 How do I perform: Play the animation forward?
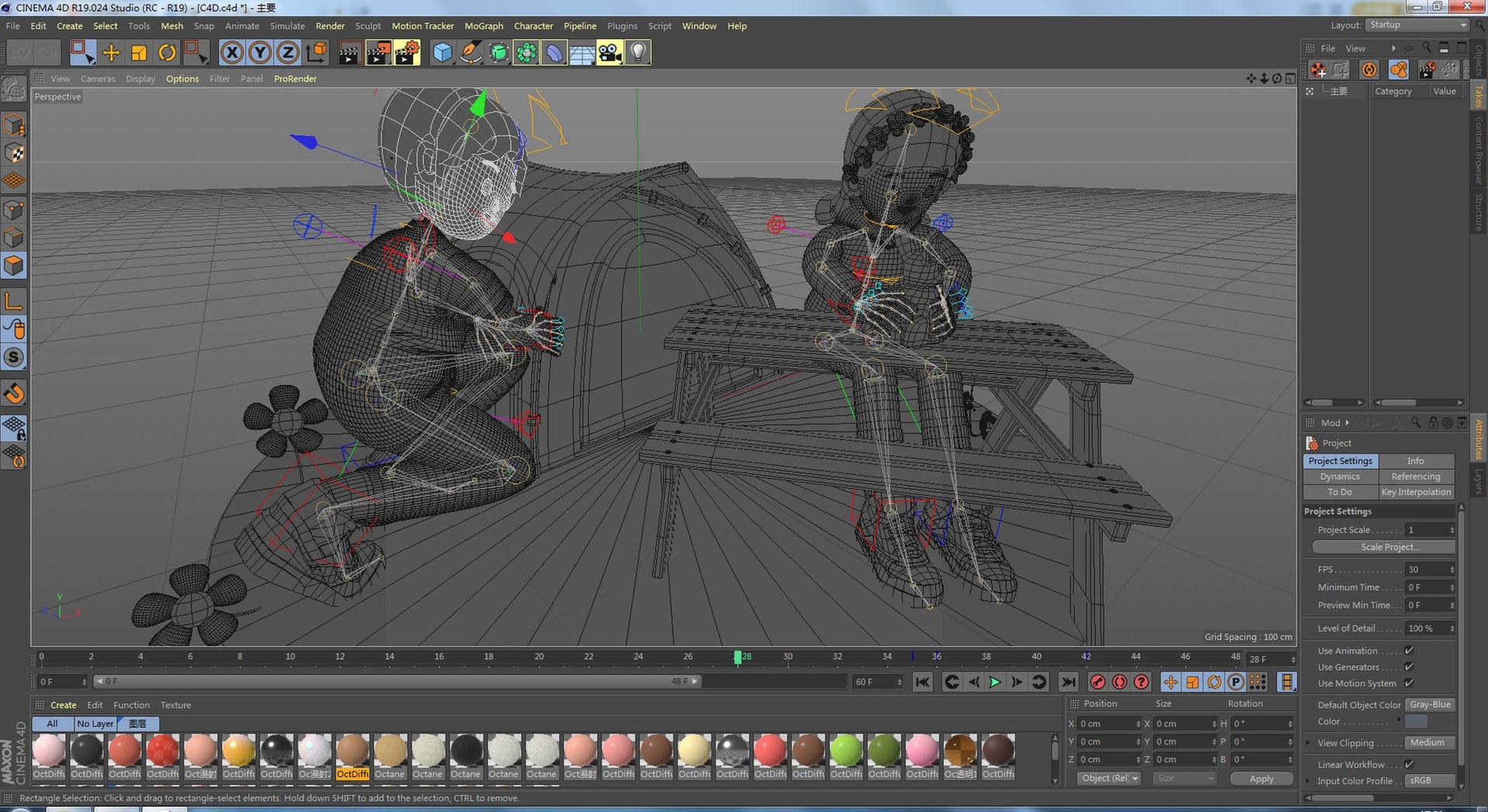(995, 682)
